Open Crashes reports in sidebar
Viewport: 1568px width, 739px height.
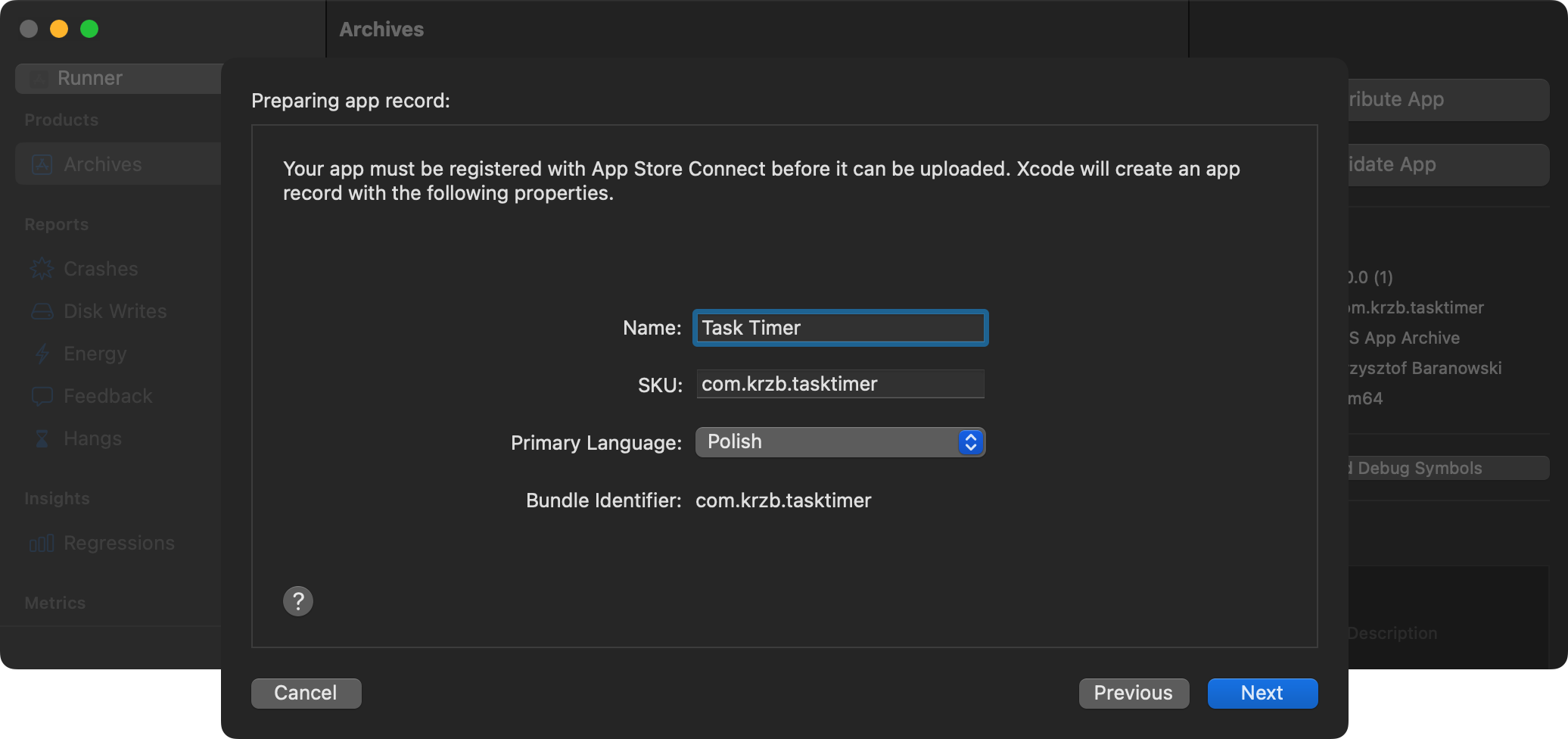point(101,269)
